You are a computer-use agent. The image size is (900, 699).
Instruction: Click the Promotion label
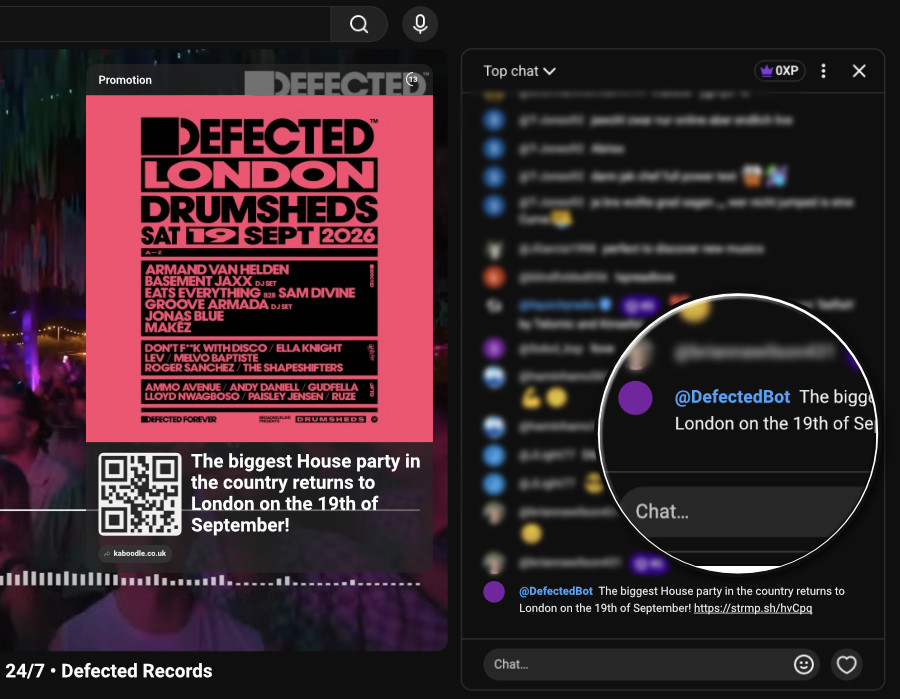[x=125, y=80]
